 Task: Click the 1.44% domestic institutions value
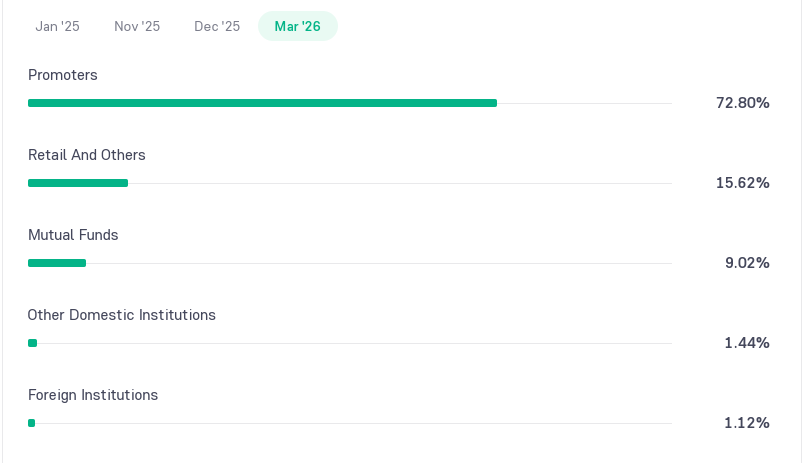coord(747,343)
